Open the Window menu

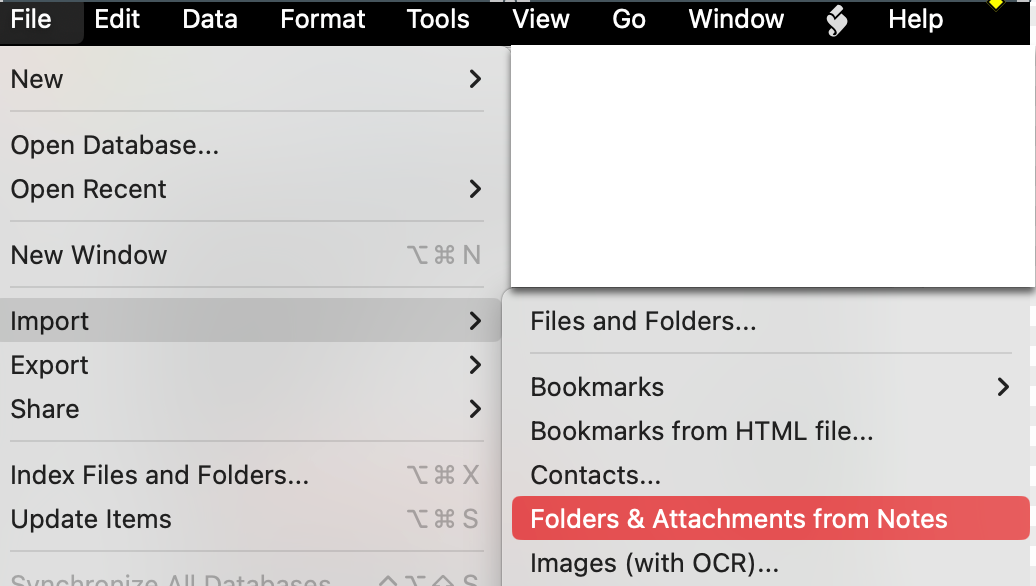coord(736,19)
